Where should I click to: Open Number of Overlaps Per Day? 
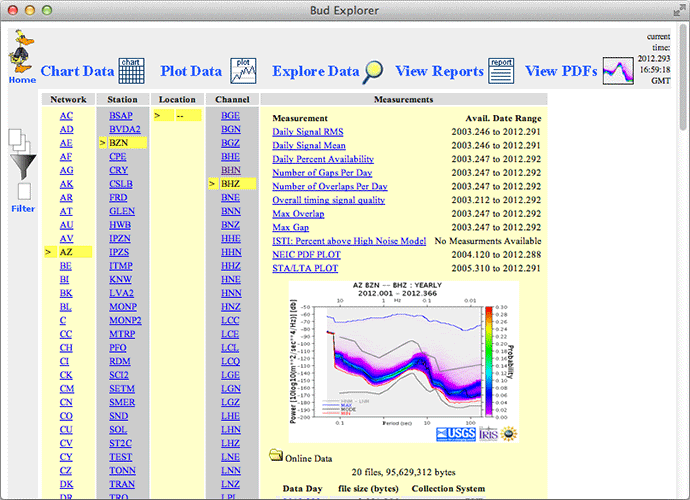pyautogui.click(x=330, y=186)
